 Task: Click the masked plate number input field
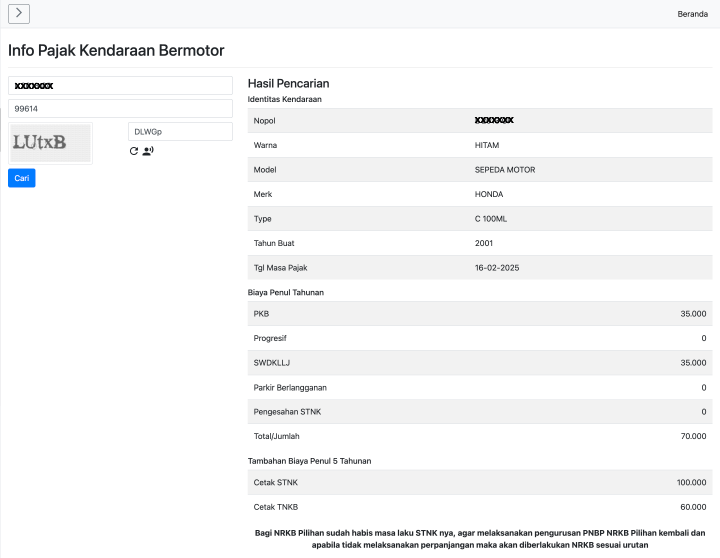pyautogui.click(x=120, y=86)
